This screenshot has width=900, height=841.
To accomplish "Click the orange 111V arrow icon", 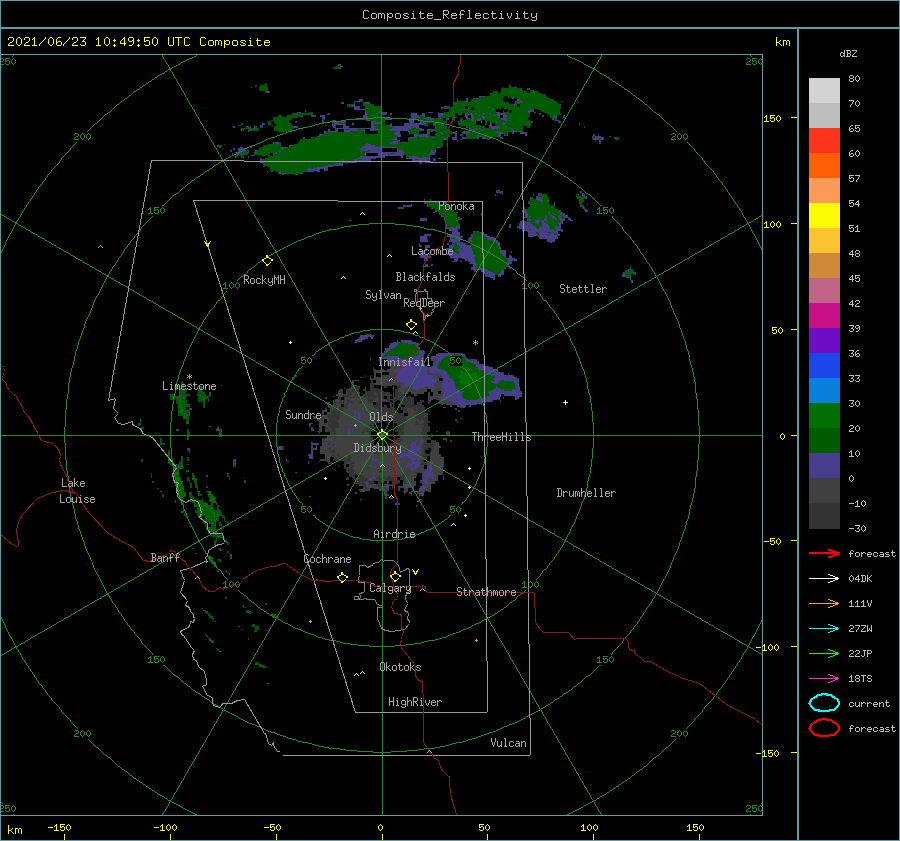I will pyautogui.click(x=824, y=603).
